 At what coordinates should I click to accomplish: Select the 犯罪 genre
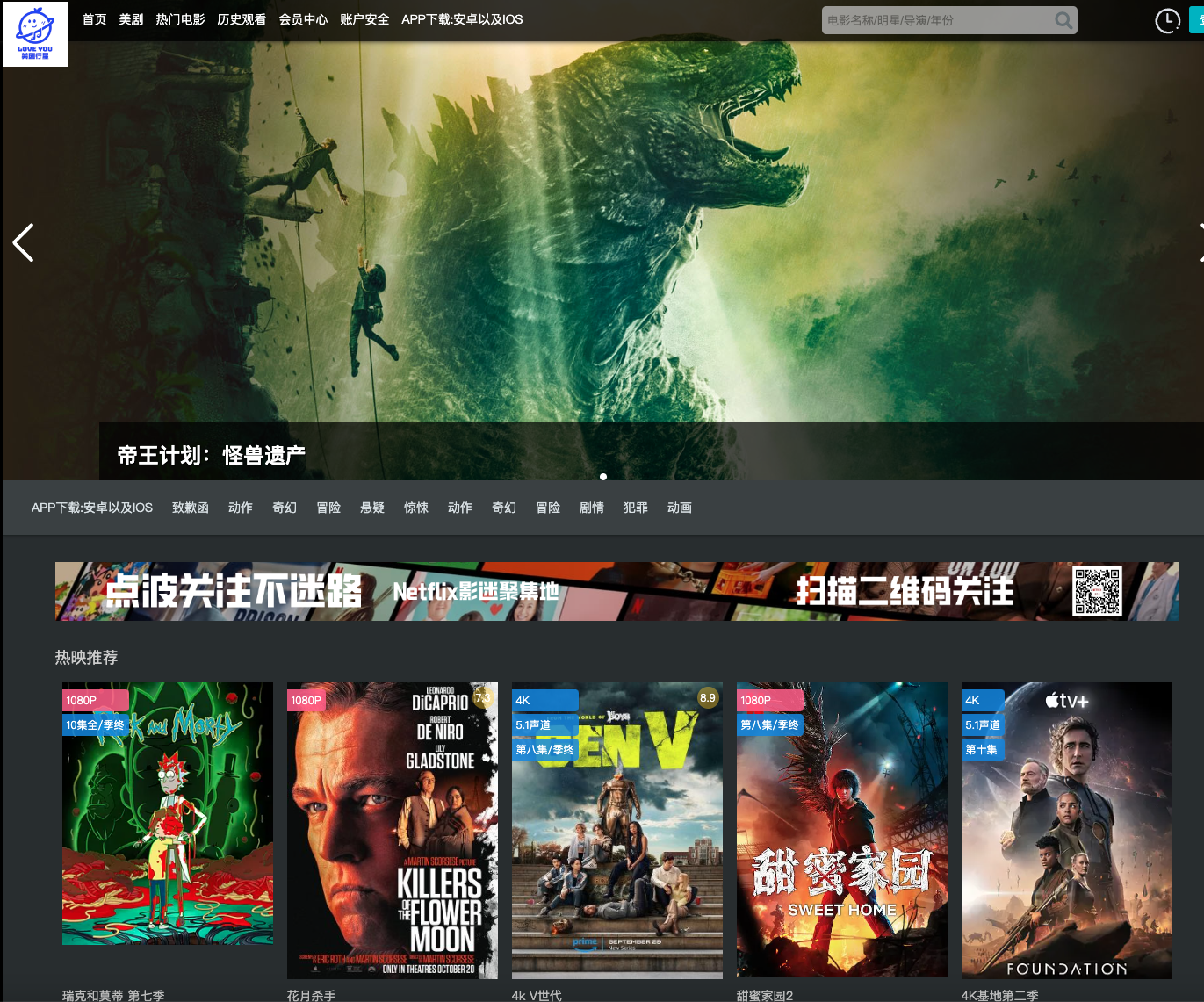tap(636, 508)
